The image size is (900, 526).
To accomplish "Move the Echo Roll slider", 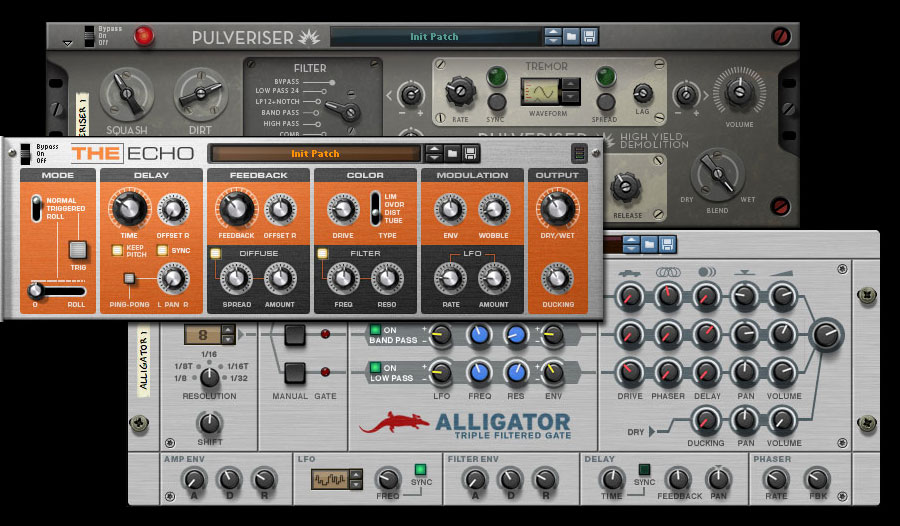I will click(x=57, y=291).
